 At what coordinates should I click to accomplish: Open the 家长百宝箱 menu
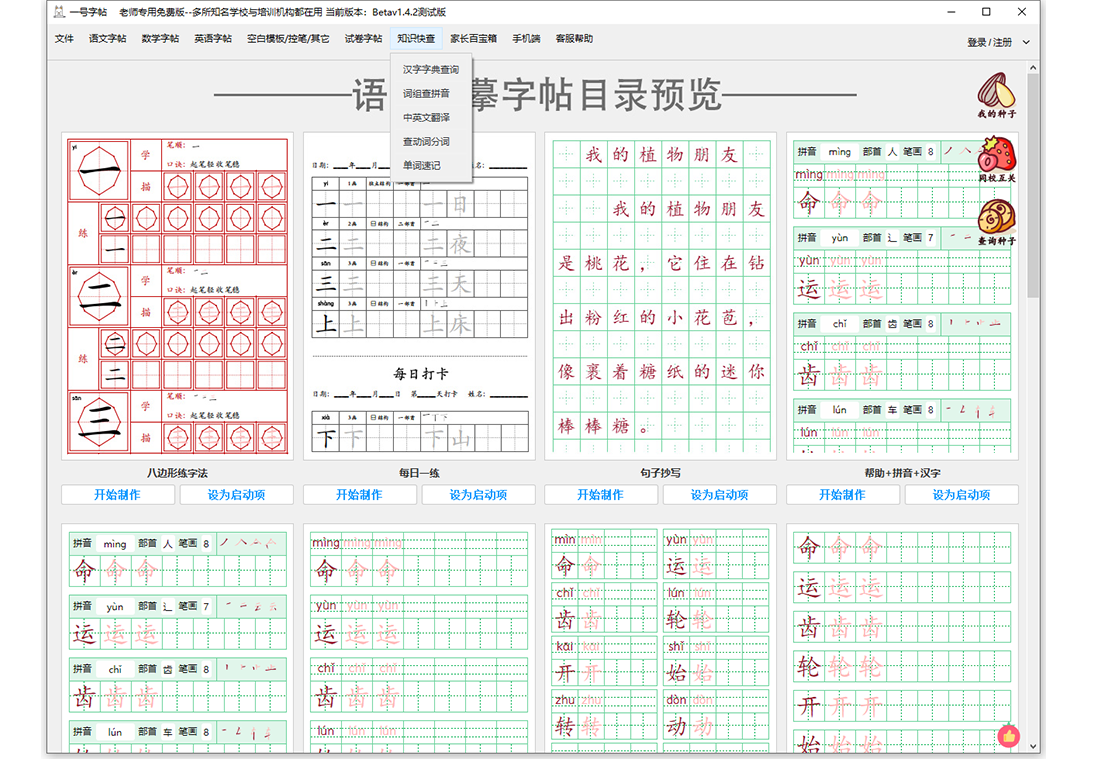pos(473,39)
